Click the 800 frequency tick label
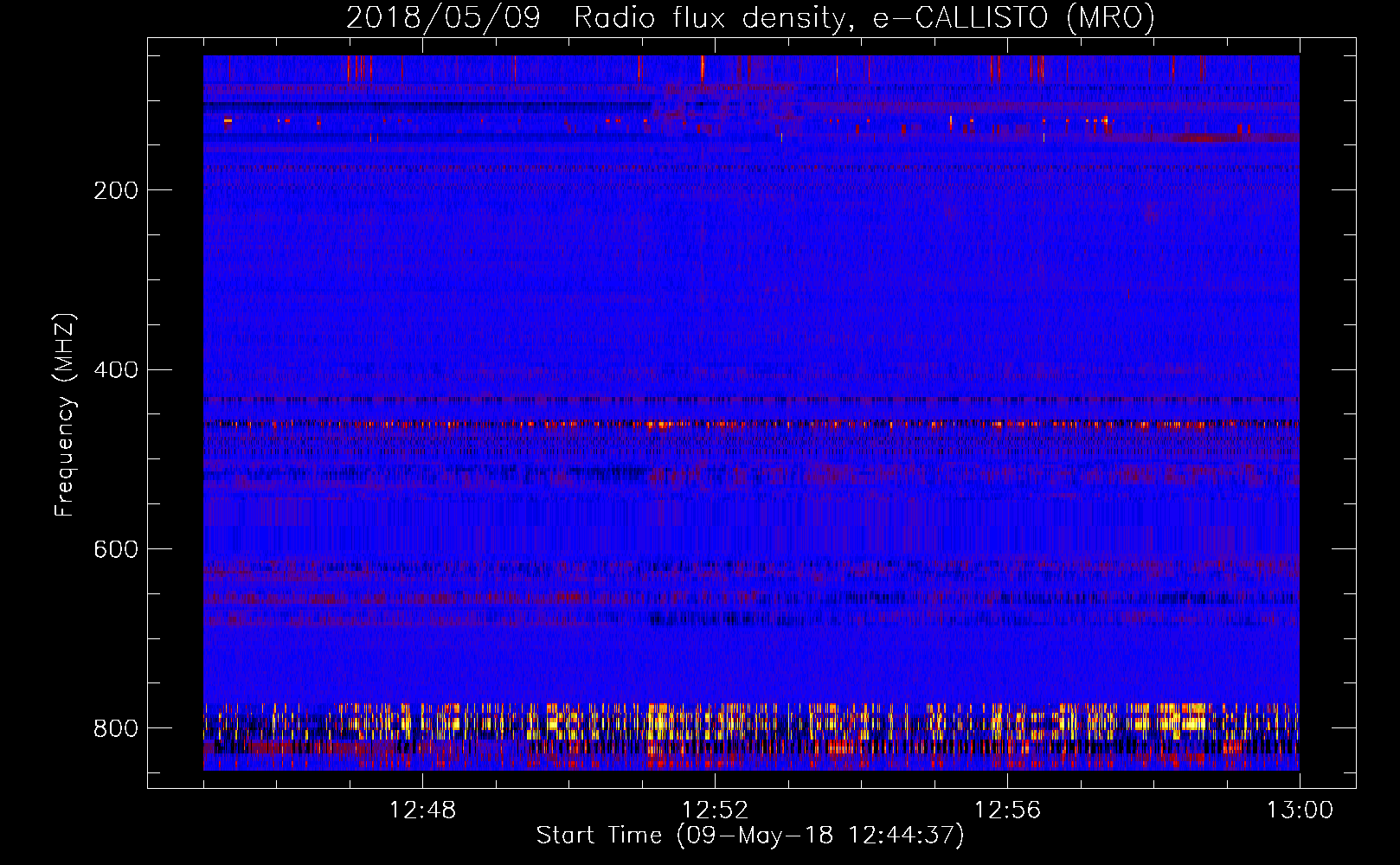1400x865 pixels. (x=116, y=728)
